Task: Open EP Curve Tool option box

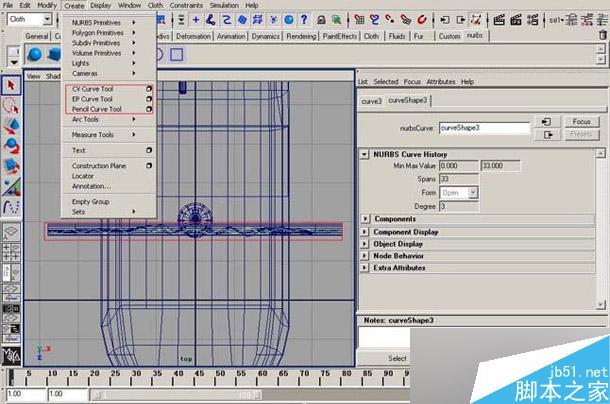Action: coord(149,99)
